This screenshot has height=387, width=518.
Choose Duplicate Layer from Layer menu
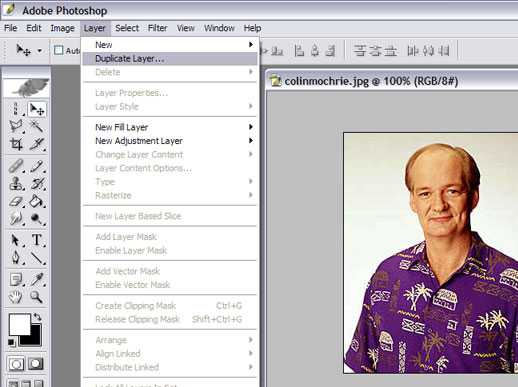(170, 59)
